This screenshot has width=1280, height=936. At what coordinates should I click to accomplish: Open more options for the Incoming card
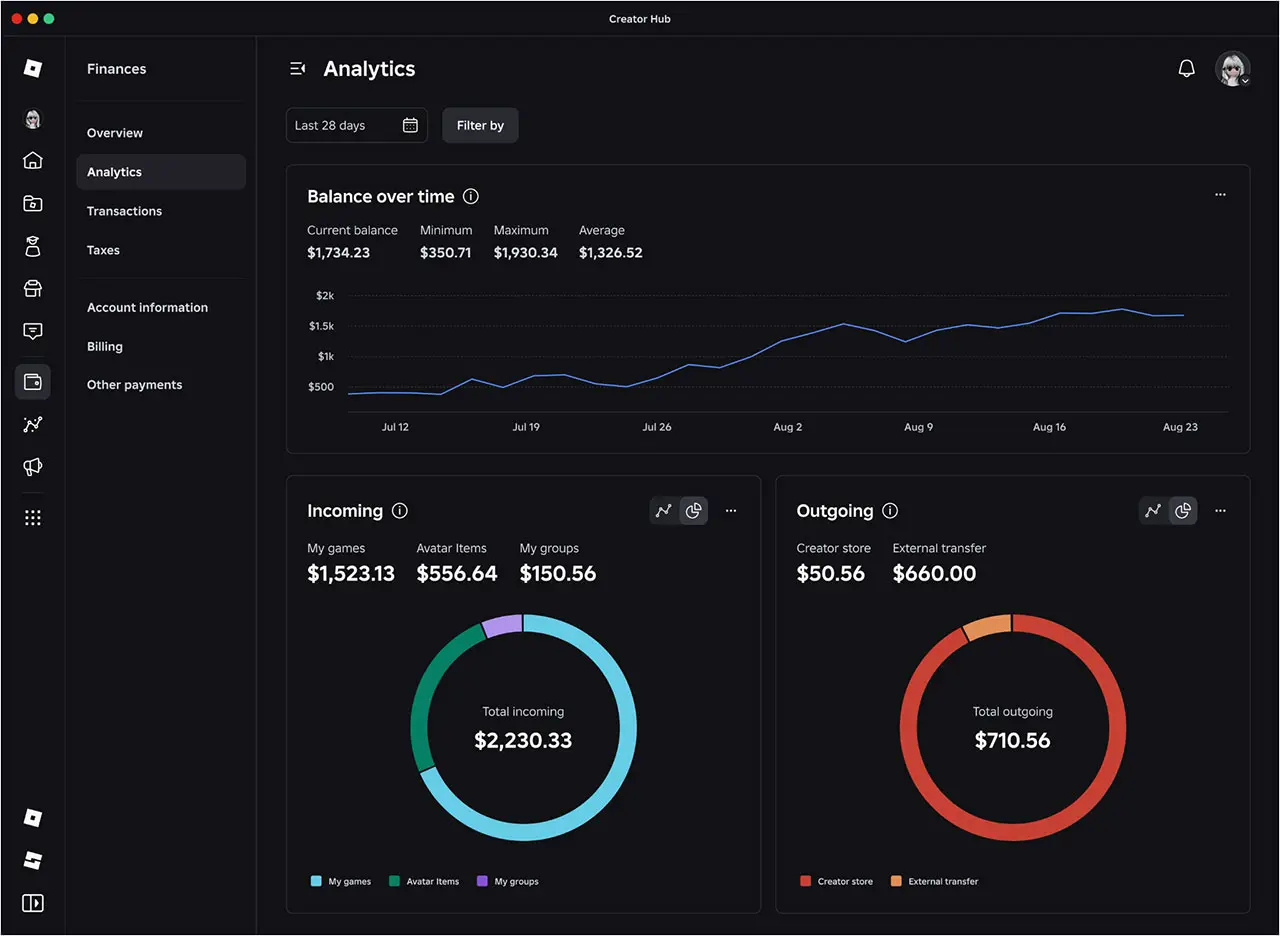tap(731, 511)
